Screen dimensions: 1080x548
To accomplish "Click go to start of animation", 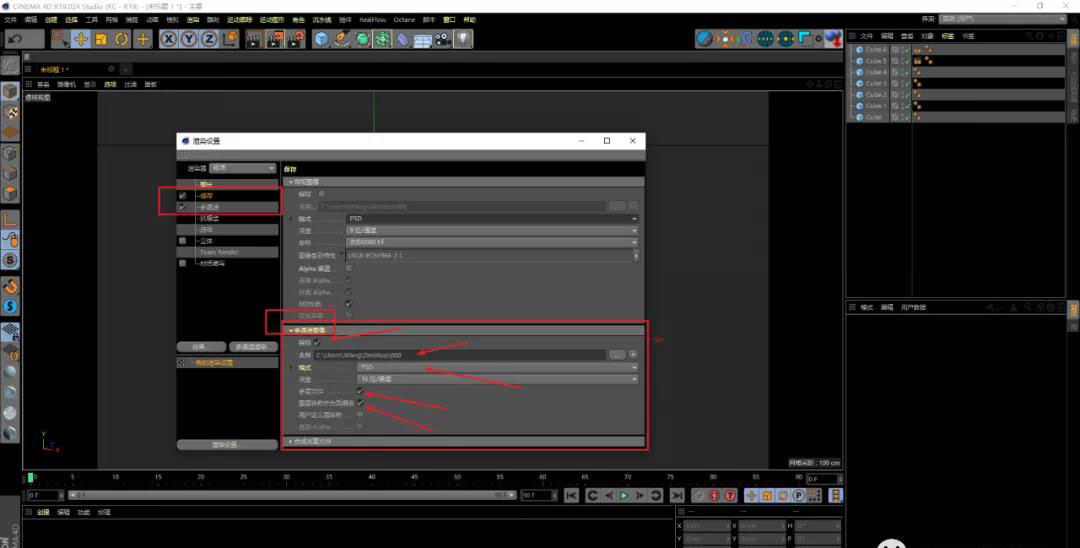I will coord(571,495).
